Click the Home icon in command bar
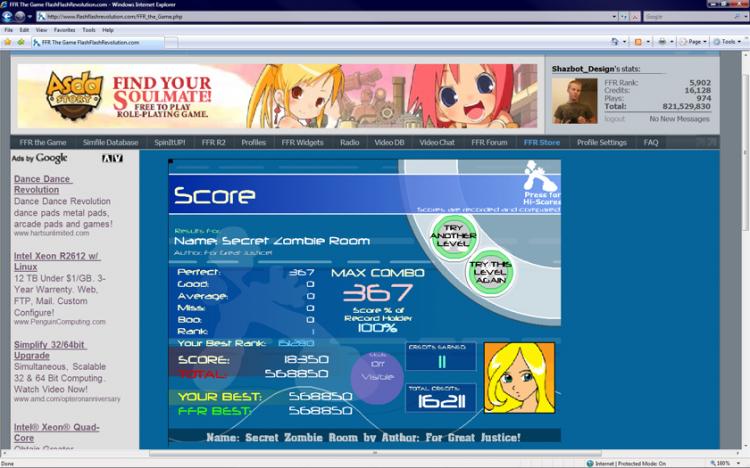The height and width of the screenshot is (468, 750). click(x=615, y=42)
